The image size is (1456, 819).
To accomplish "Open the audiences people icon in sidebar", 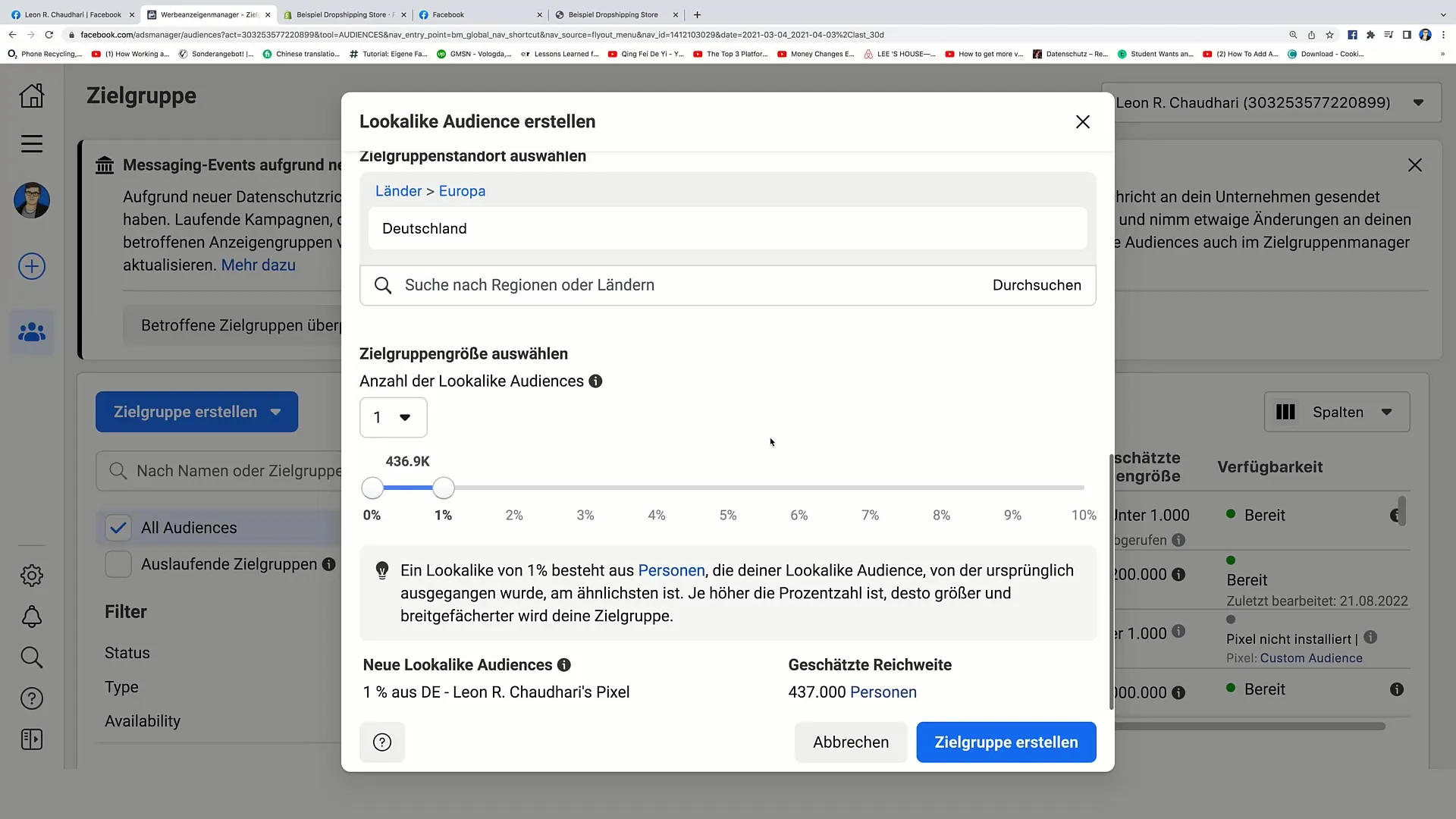I will click(x=32, y=332).
